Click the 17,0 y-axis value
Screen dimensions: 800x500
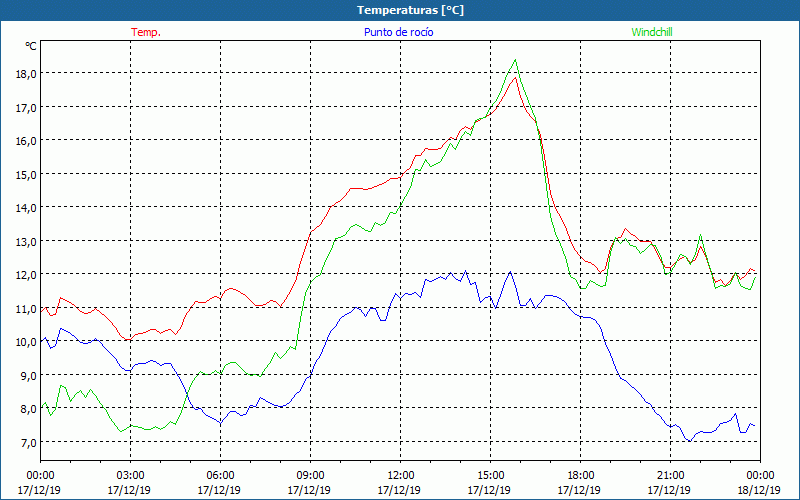26,107
